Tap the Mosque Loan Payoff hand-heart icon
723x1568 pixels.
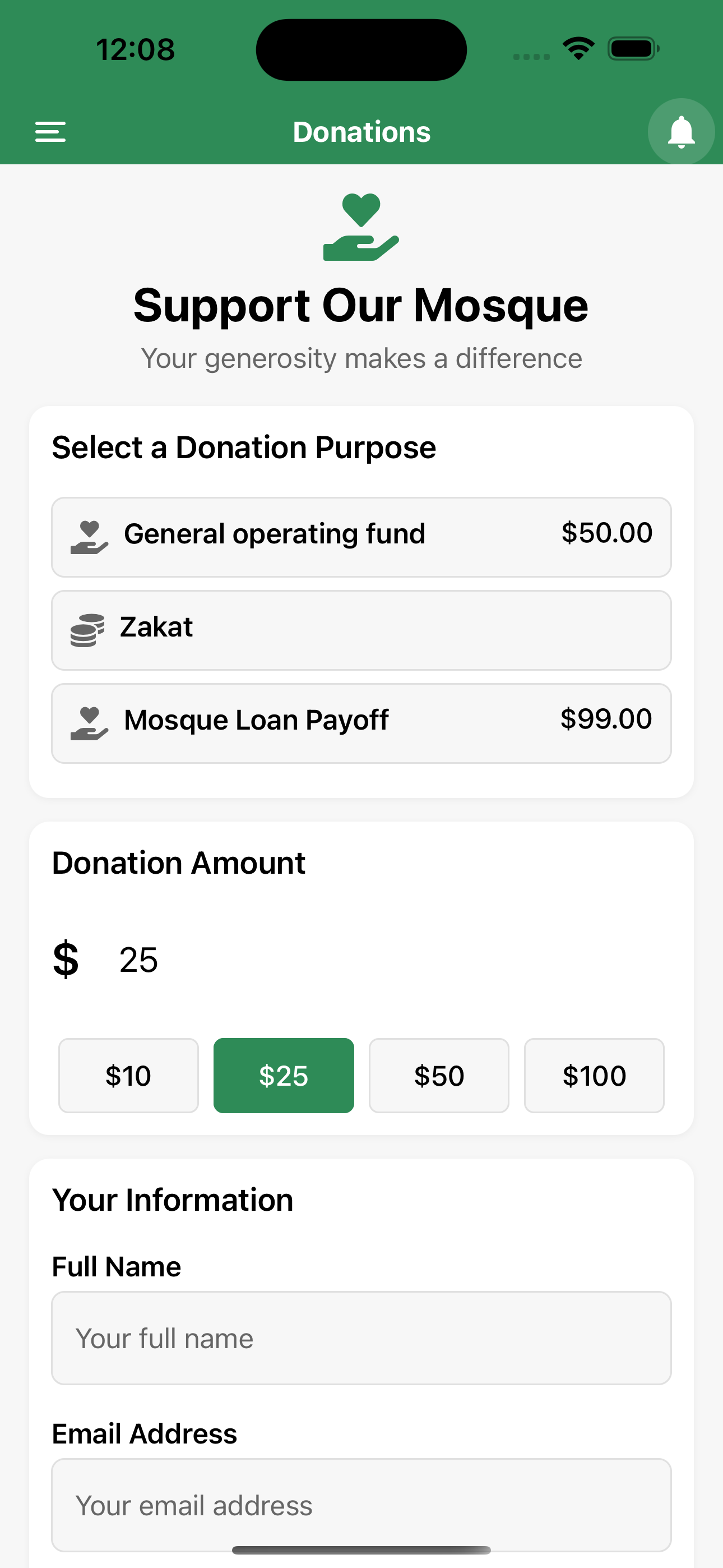(x=90, y=723)
